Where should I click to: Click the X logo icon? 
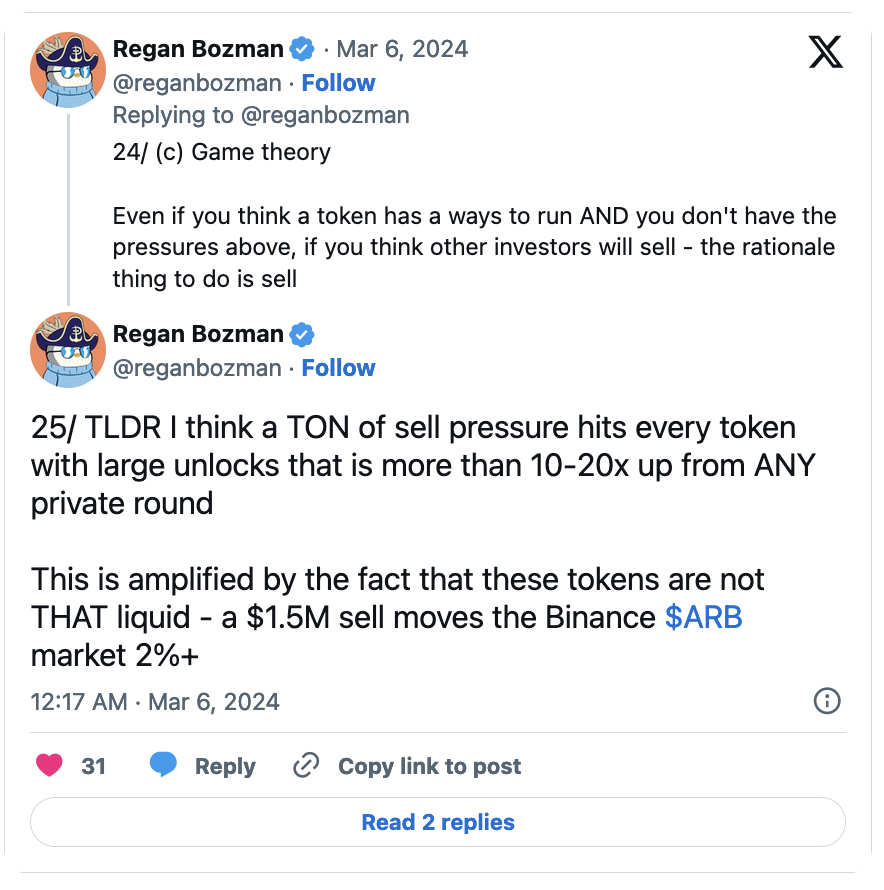coord(825,50)
